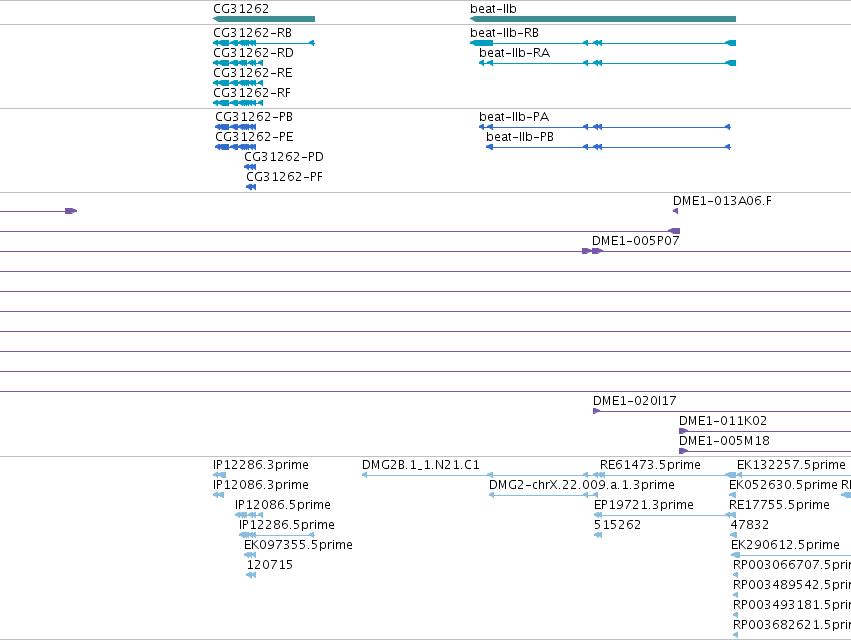Click EP19721.3prime alignment line
851x640 pixels.
pyautogui.click(x=665, y=515)
